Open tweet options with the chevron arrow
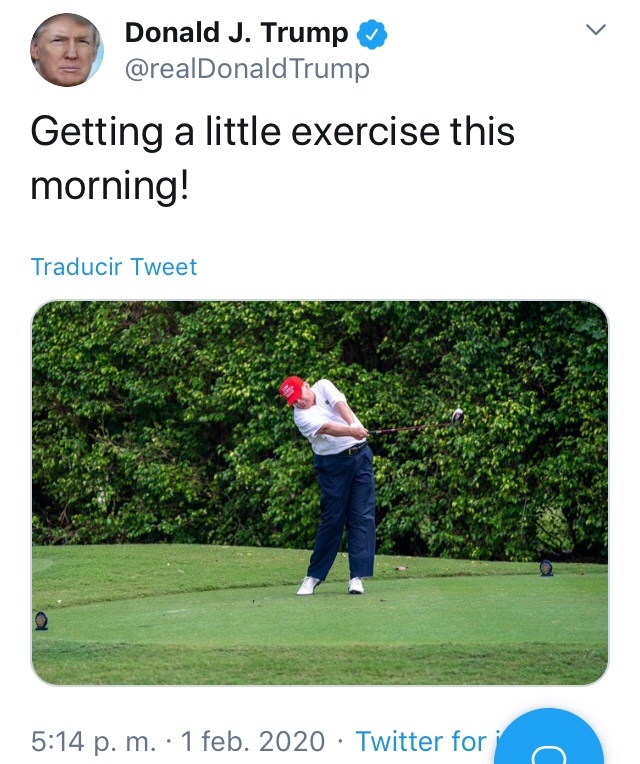 point(596,30)
